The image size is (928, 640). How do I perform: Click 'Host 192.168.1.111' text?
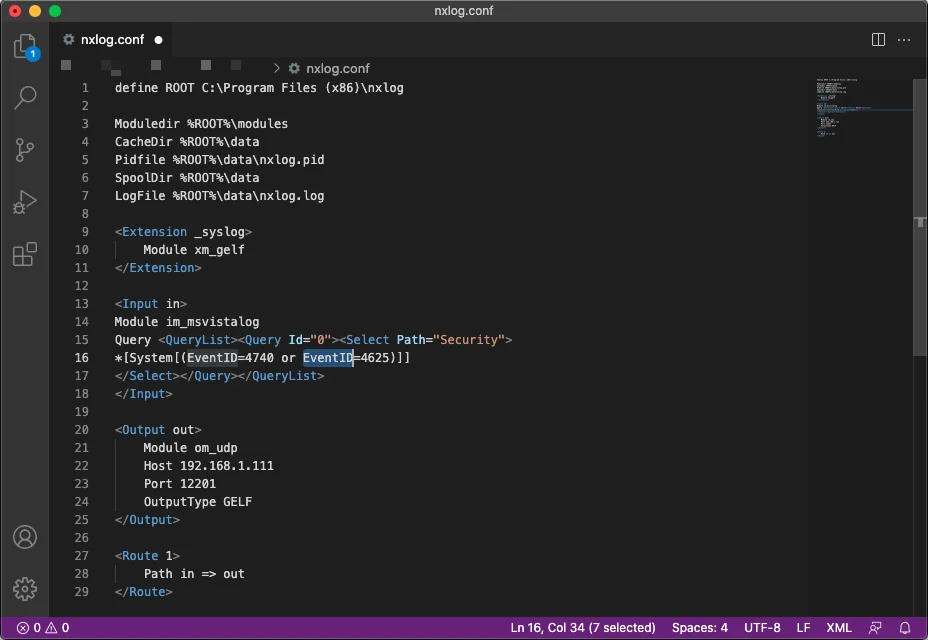[209, 466]
